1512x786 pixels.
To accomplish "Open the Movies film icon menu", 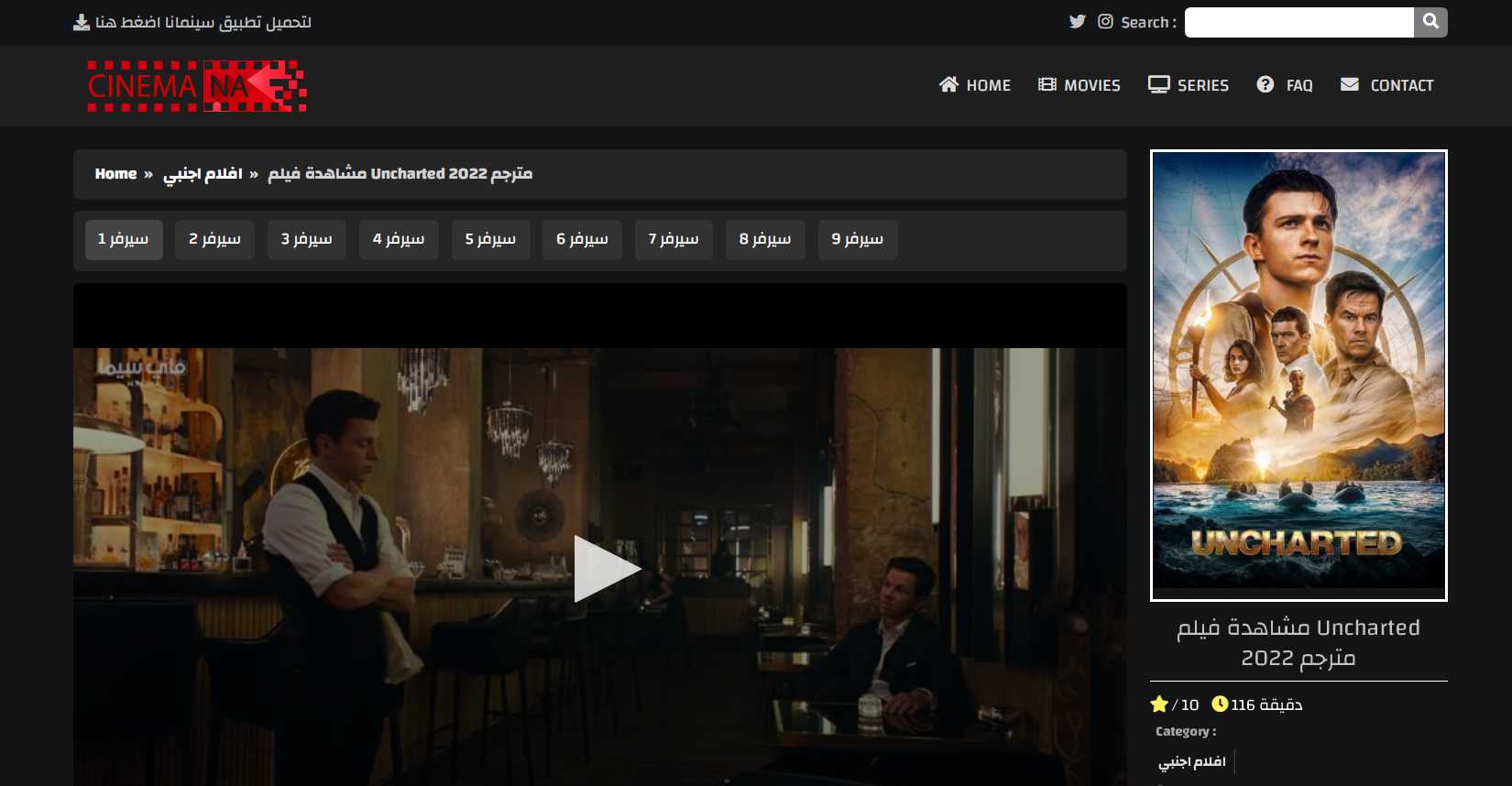I will pos(1047,84).
